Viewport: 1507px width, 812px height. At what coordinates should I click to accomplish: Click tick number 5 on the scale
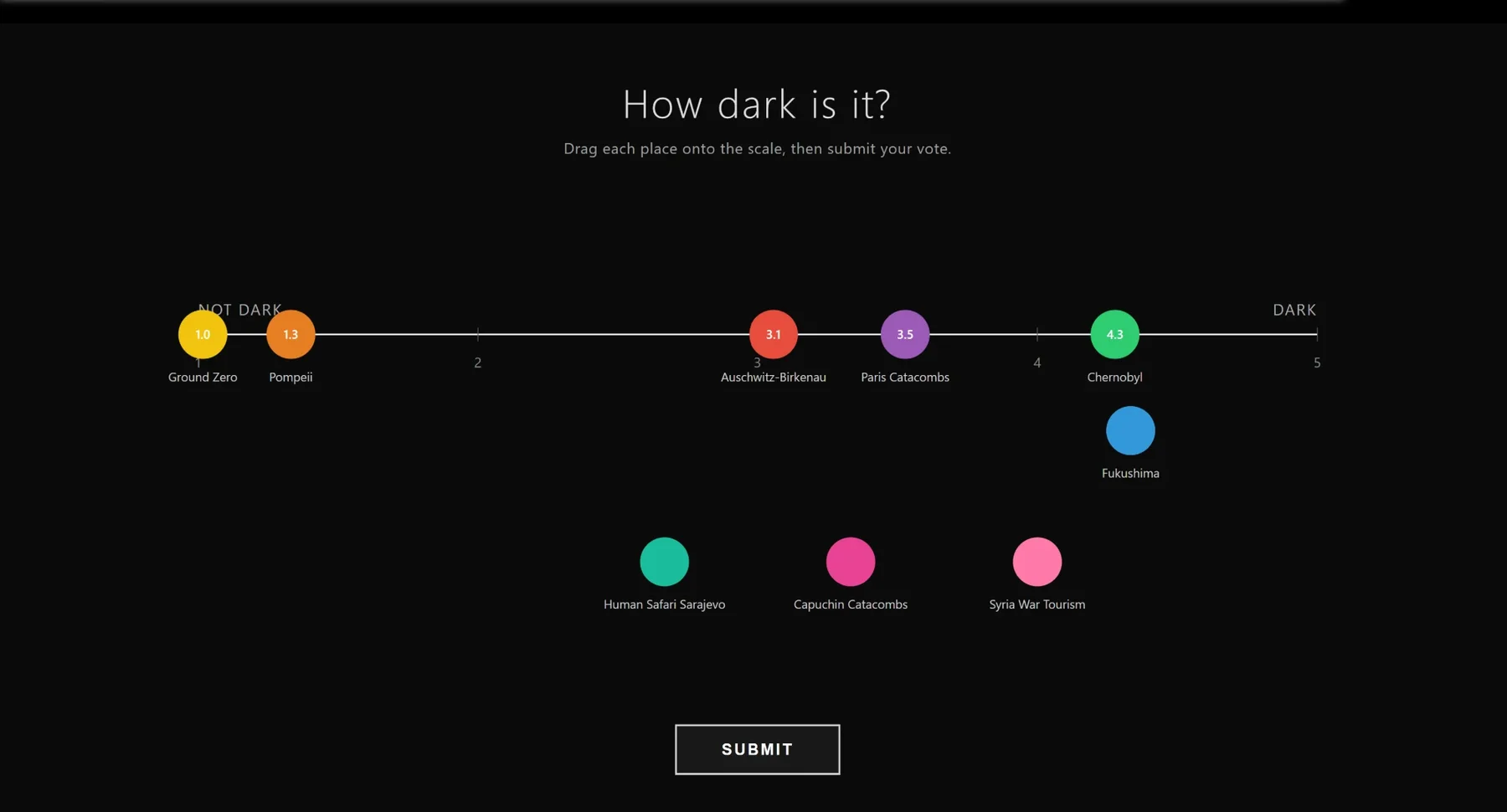tap(1317, 362)
